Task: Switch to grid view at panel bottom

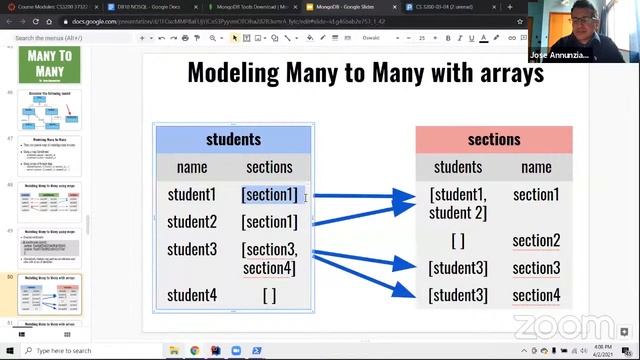Action: tap(67, 335)
